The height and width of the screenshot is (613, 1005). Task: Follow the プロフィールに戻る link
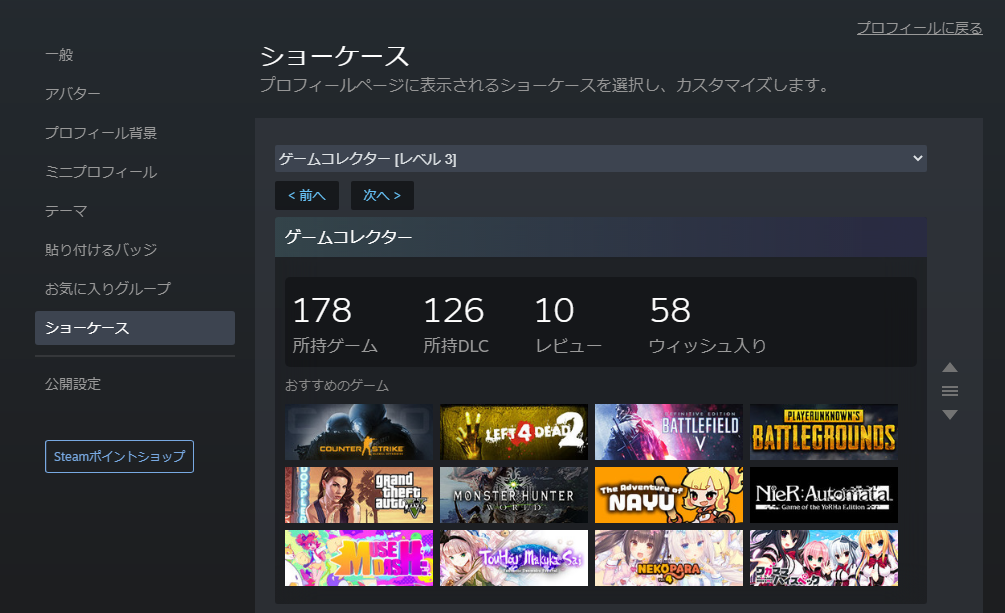(x=919, y=28)
